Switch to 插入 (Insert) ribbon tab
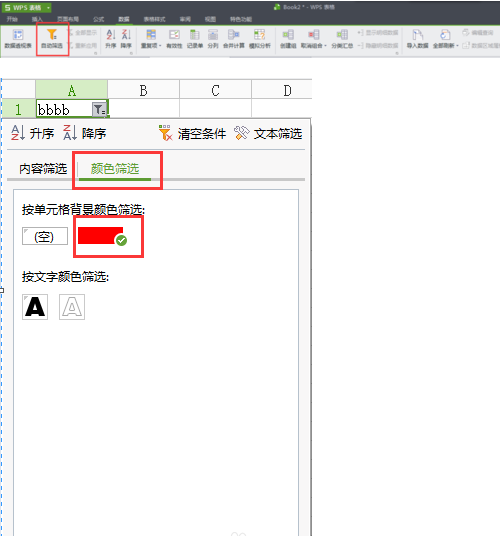 coord(37,19)
